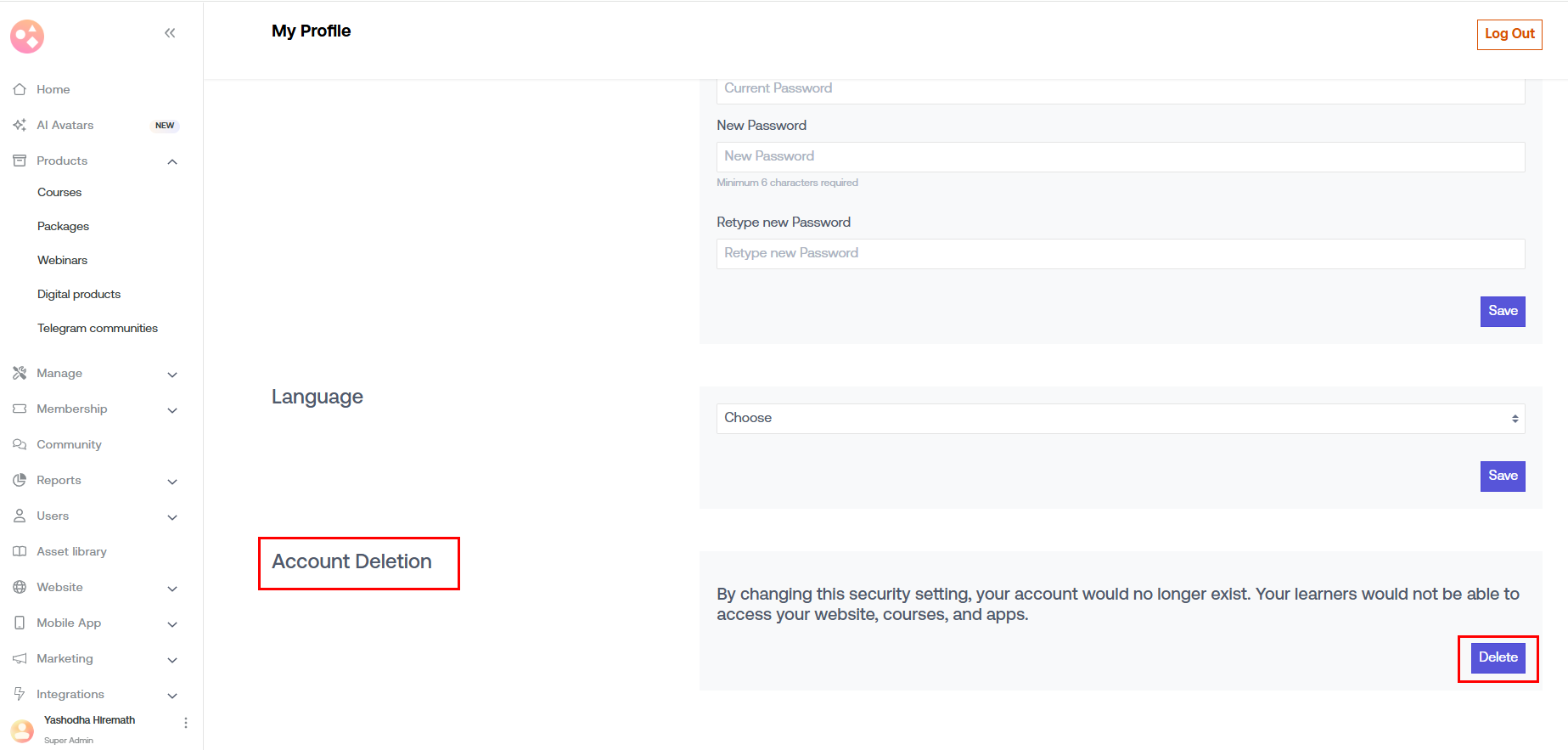
Task: Select Webinars in the sidebar
Action: [62, 260]
